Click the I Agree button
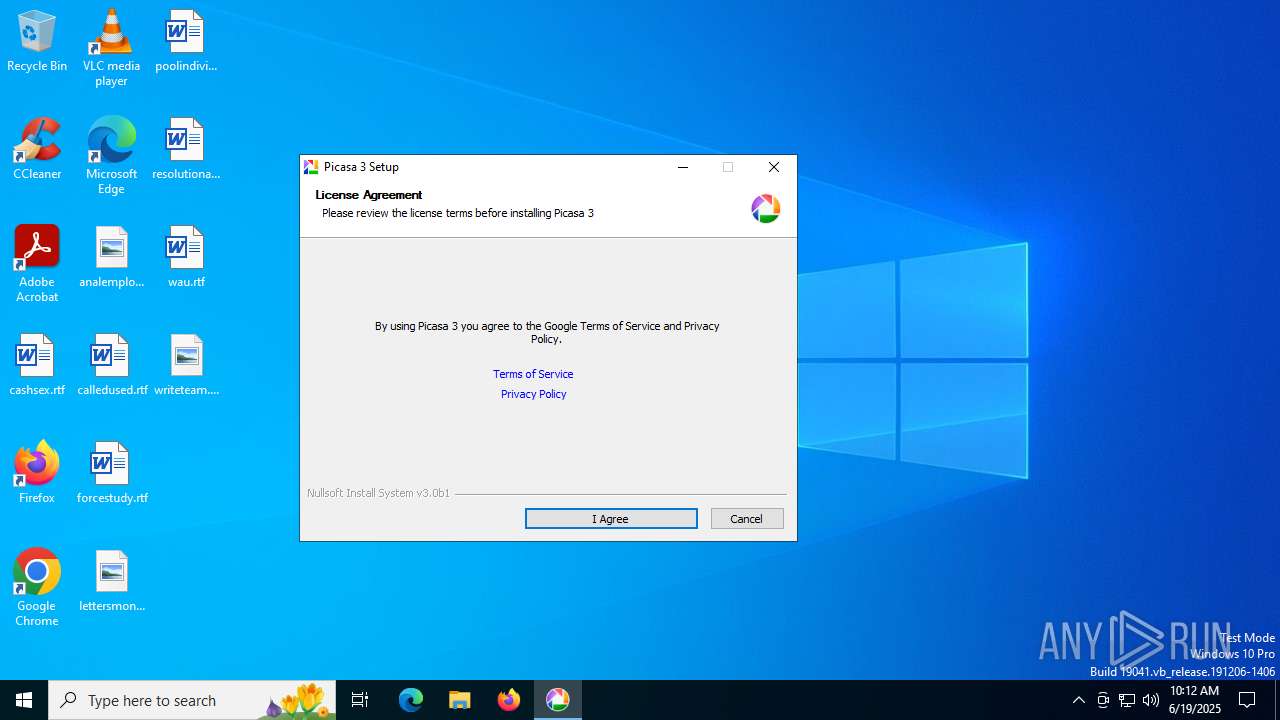The height and width of the screenshot is (720, 1280). click(x=611, y=518)
